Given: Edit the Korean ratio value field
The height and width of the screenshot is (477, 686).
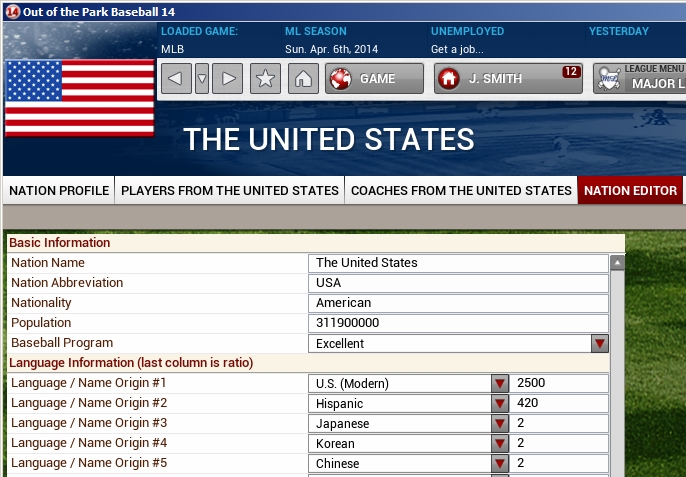Looking at the screenshot, I should click(x=559, y=443).
